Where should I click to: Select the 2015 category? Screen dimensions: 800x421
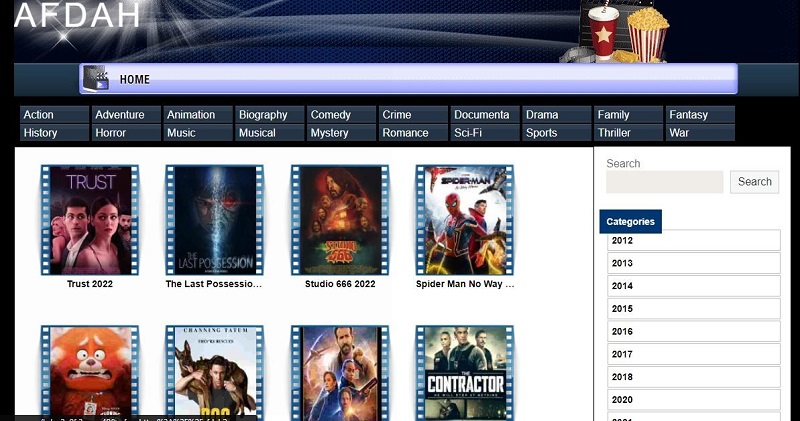tap(693, 309)
